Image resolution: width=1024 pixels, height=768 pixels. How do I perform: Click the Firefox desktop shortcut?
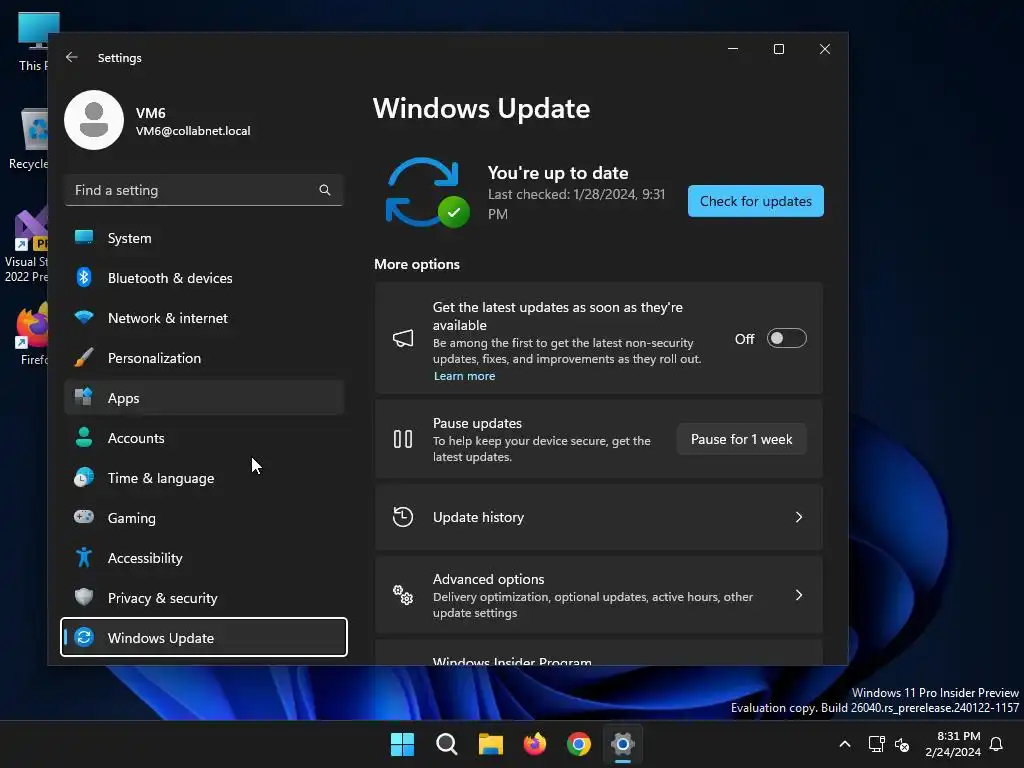tap(31, 334)
